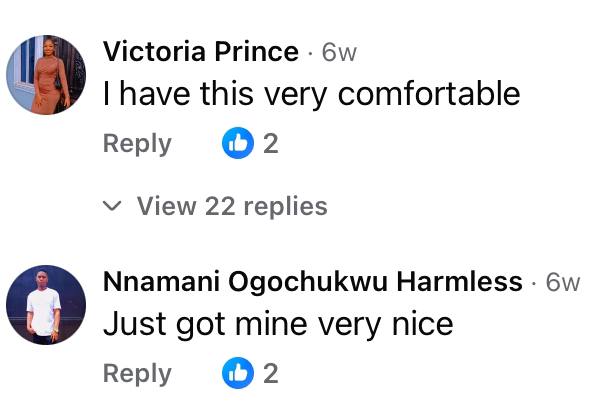Click the blue thumbs-up under Nnamani's comment
This screenshot has height=414, width=611.
pyautogui.click(x=238, y=374)
